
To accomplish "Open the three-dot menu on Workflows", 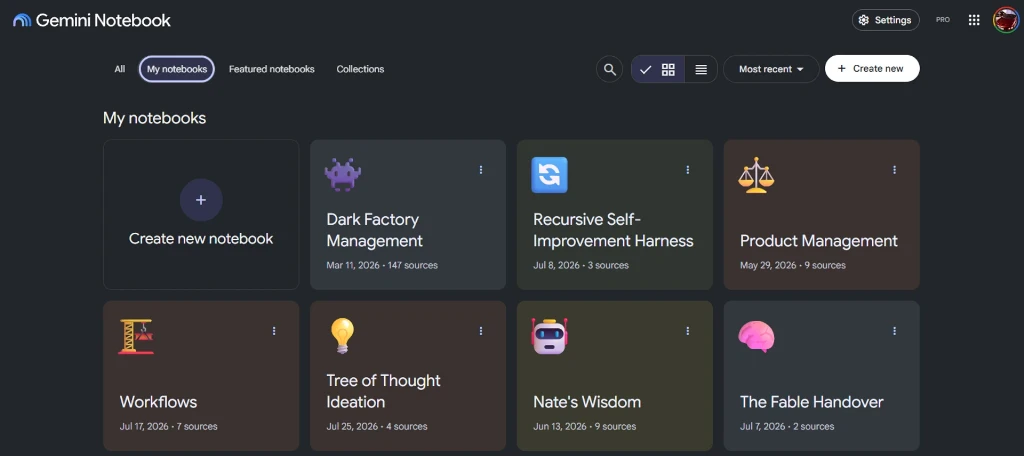I will [274, 331].
